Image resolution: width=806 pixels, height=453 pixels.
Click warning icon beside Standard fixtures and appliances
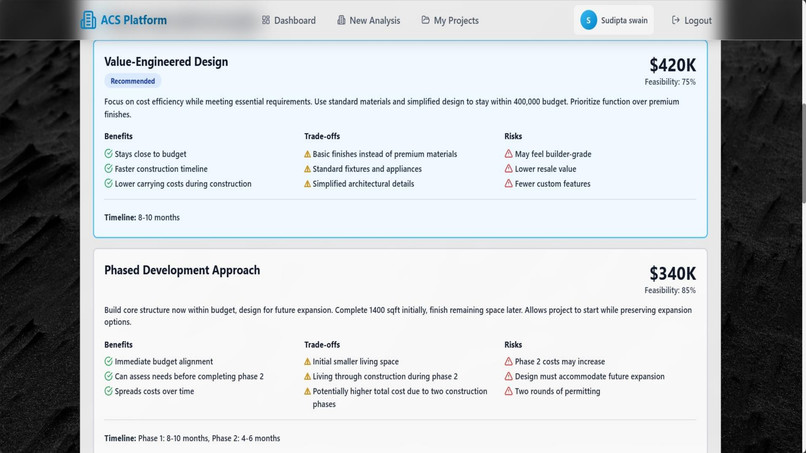click(307, 169)
